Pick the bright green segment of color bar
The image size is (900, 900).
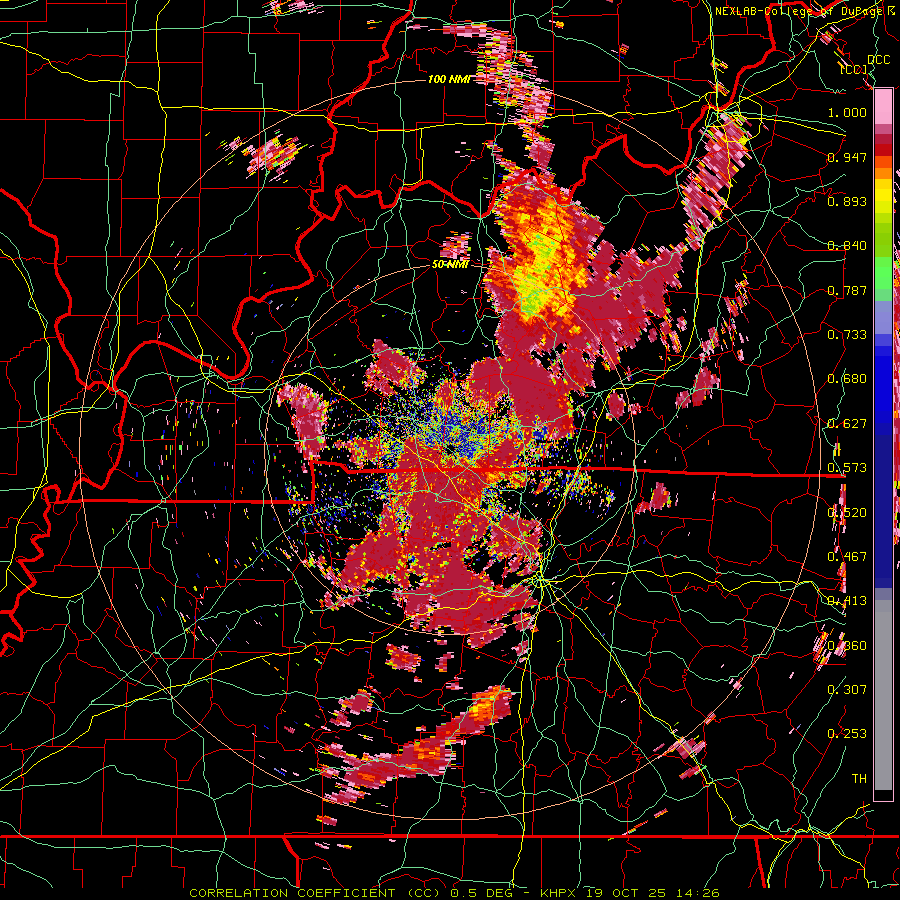point(883,274)
